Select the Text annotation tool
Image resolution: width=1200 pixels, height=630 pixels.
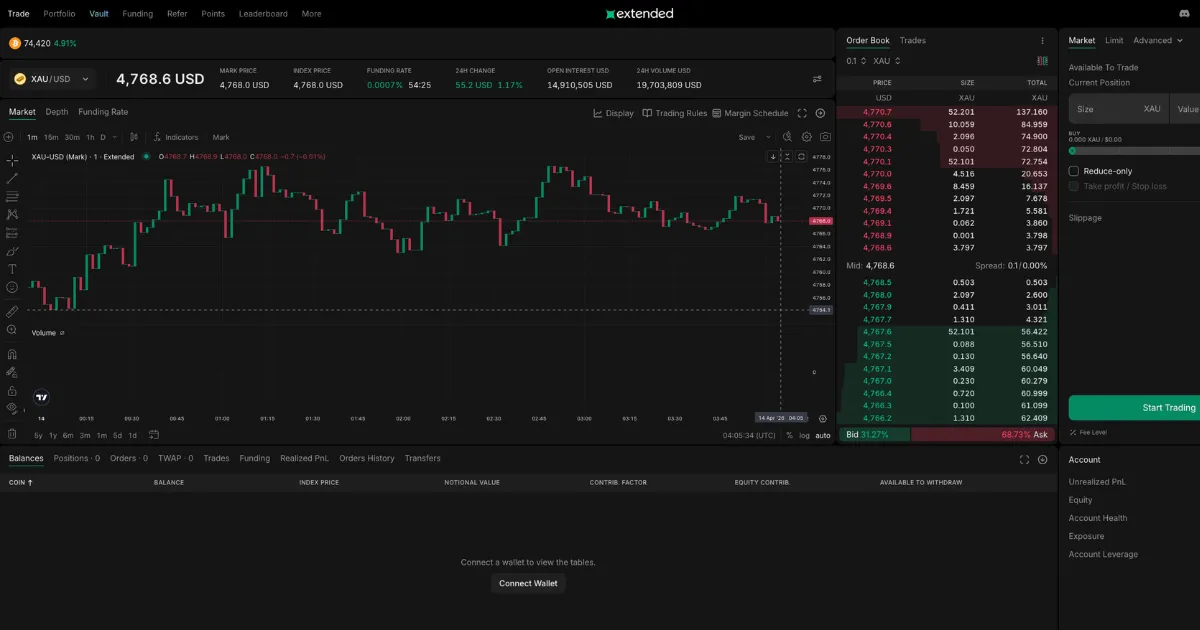(x=12, y=267)
